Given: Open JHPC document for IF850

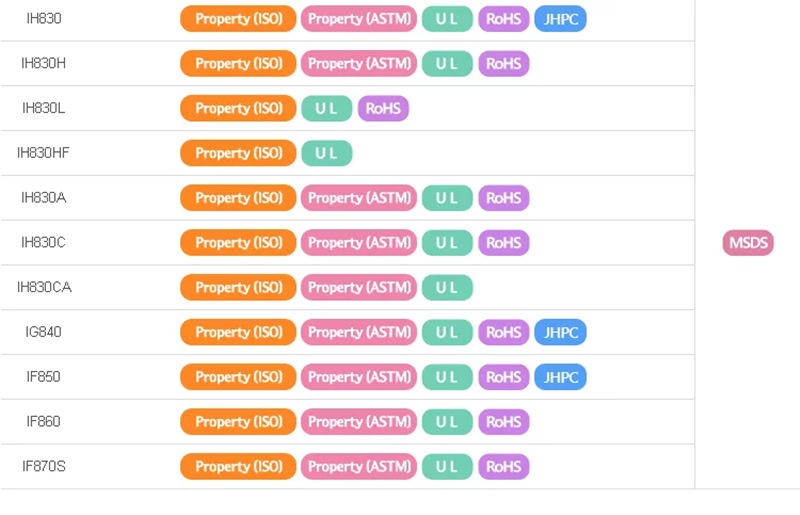Looking at the screenshot, I should 560,377.
